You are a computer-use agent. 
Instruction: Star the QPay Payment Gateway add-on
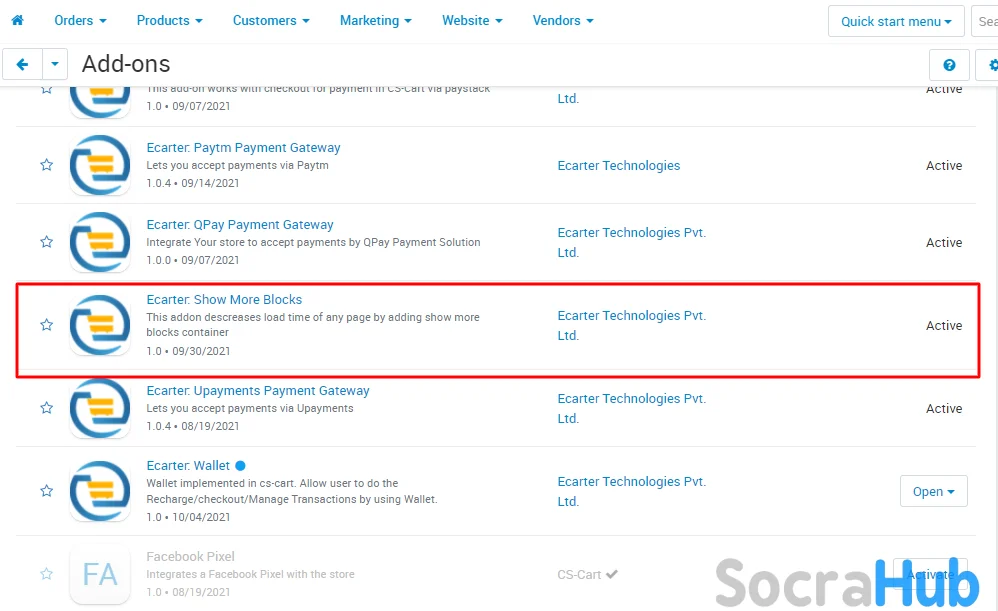pos(46,242)
